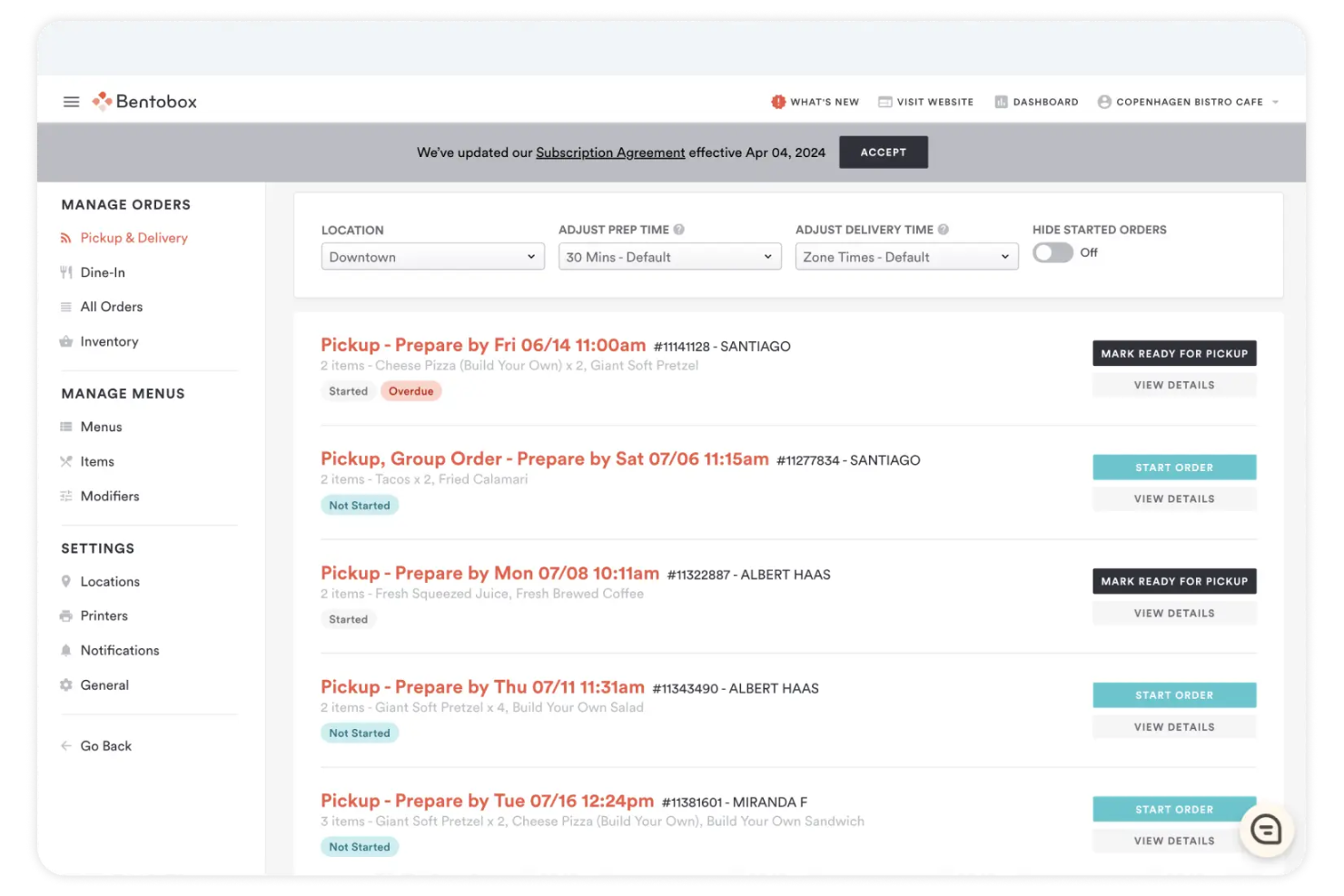The width and height of the screenshot is (1344, 896).
Task: Open the Location dropdown showing Downtown
Action: 431,256
